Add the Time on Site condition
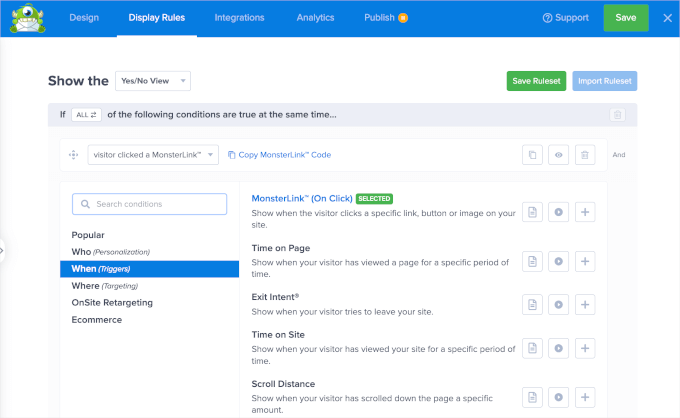This screenshot has width=680, height=418. (585, 348)
